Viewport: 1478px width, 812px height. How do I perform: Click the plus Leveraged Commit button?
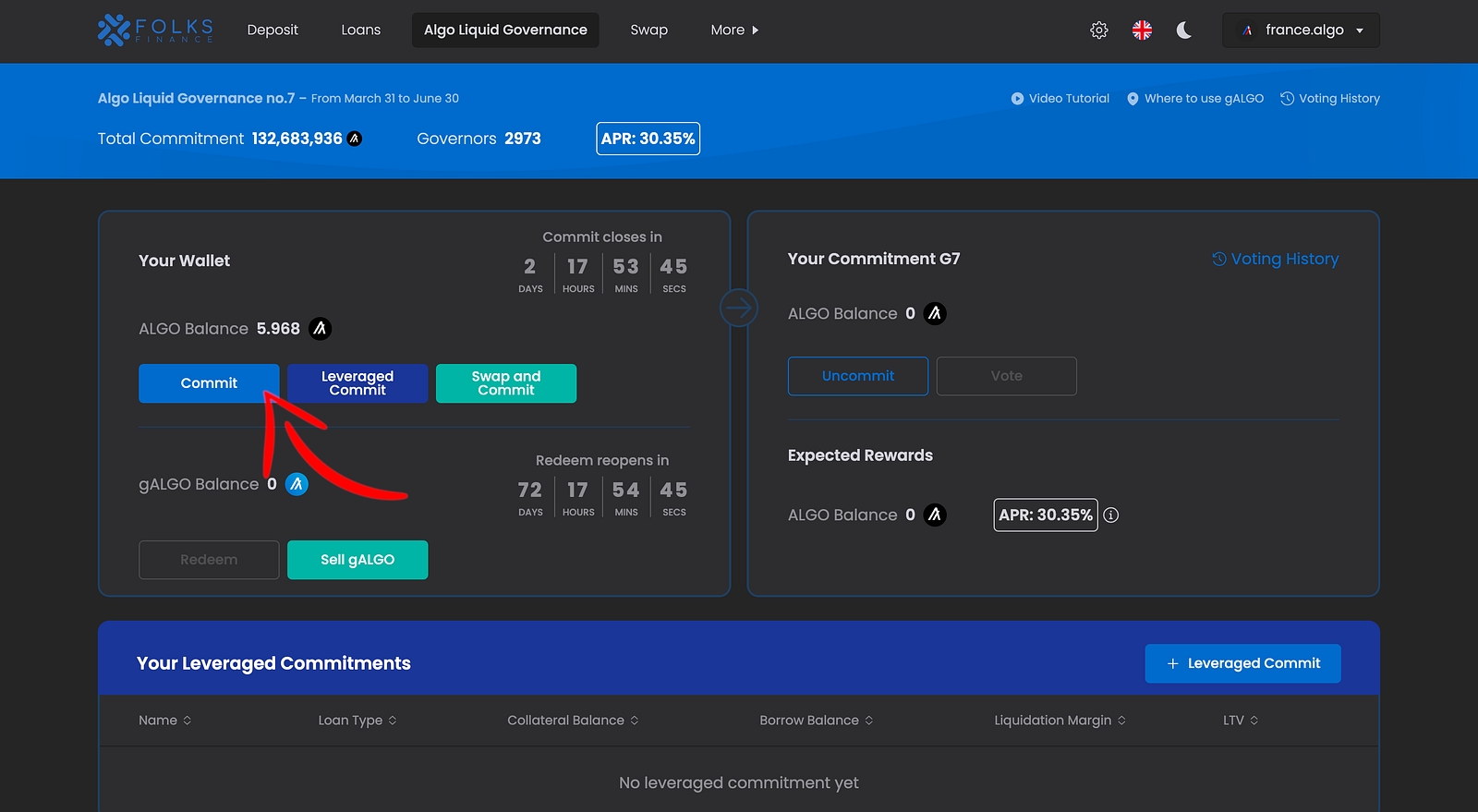[x=1242, y=663]
